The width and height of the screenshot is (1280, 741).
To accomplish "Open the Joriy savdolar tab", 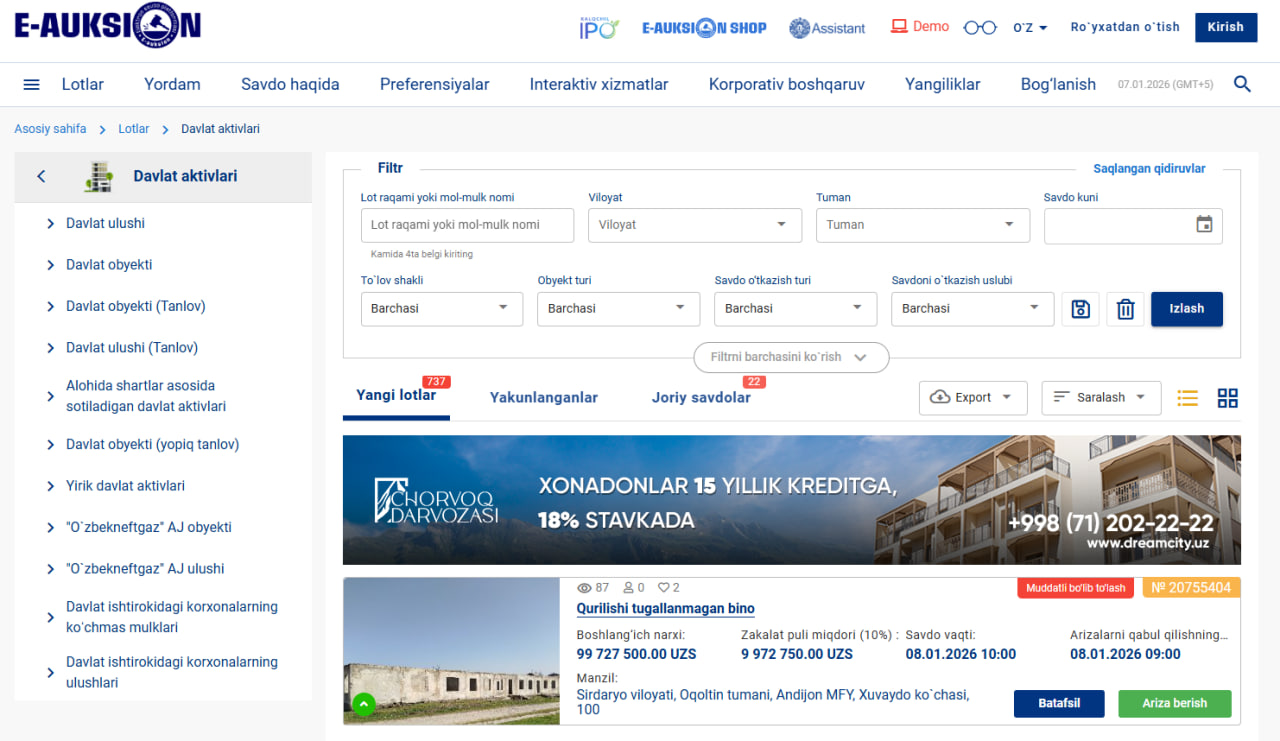I will click(701, 398).
